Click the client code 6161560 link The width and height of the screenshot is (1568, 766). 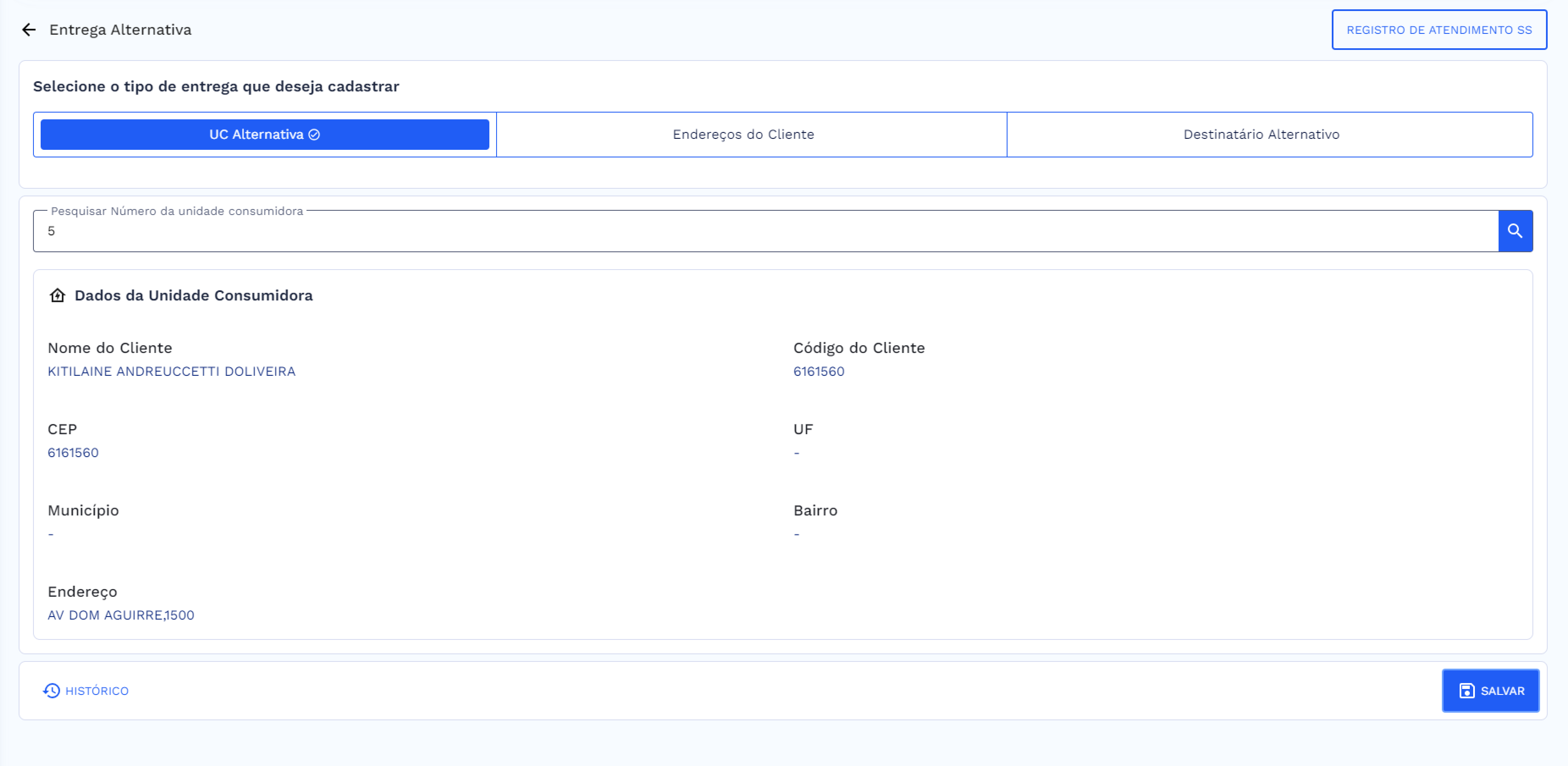click(x=819, y=371)
